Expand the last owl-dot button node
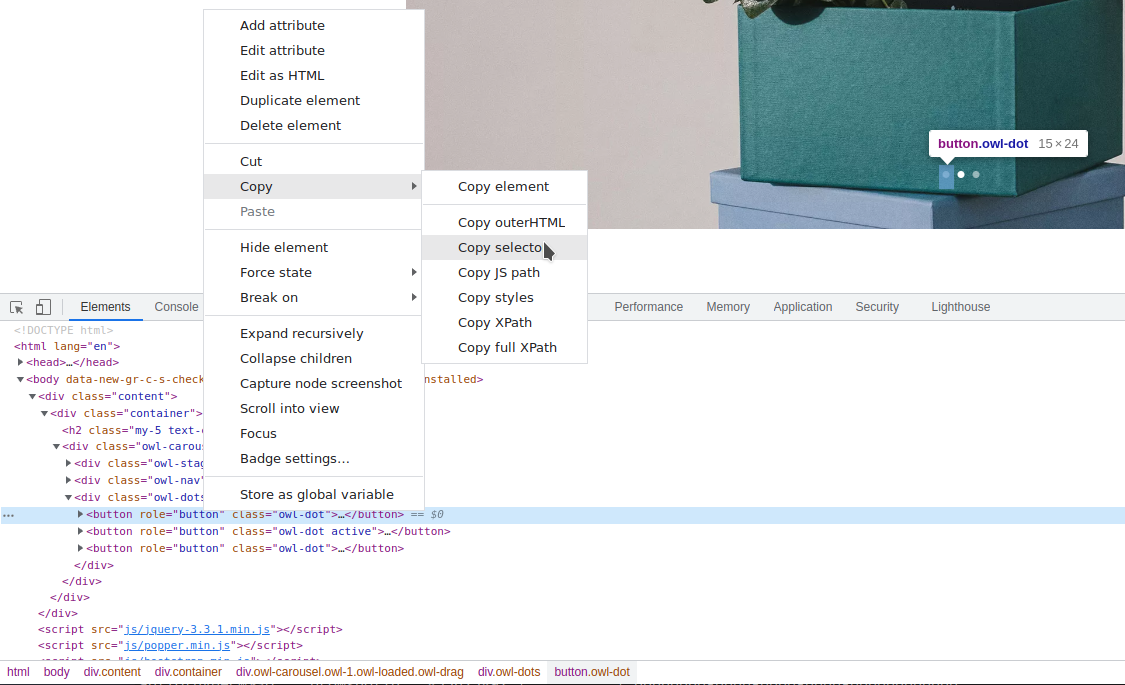The width and height of the screenshot is (1125, 685). click(x=80, y=549)
